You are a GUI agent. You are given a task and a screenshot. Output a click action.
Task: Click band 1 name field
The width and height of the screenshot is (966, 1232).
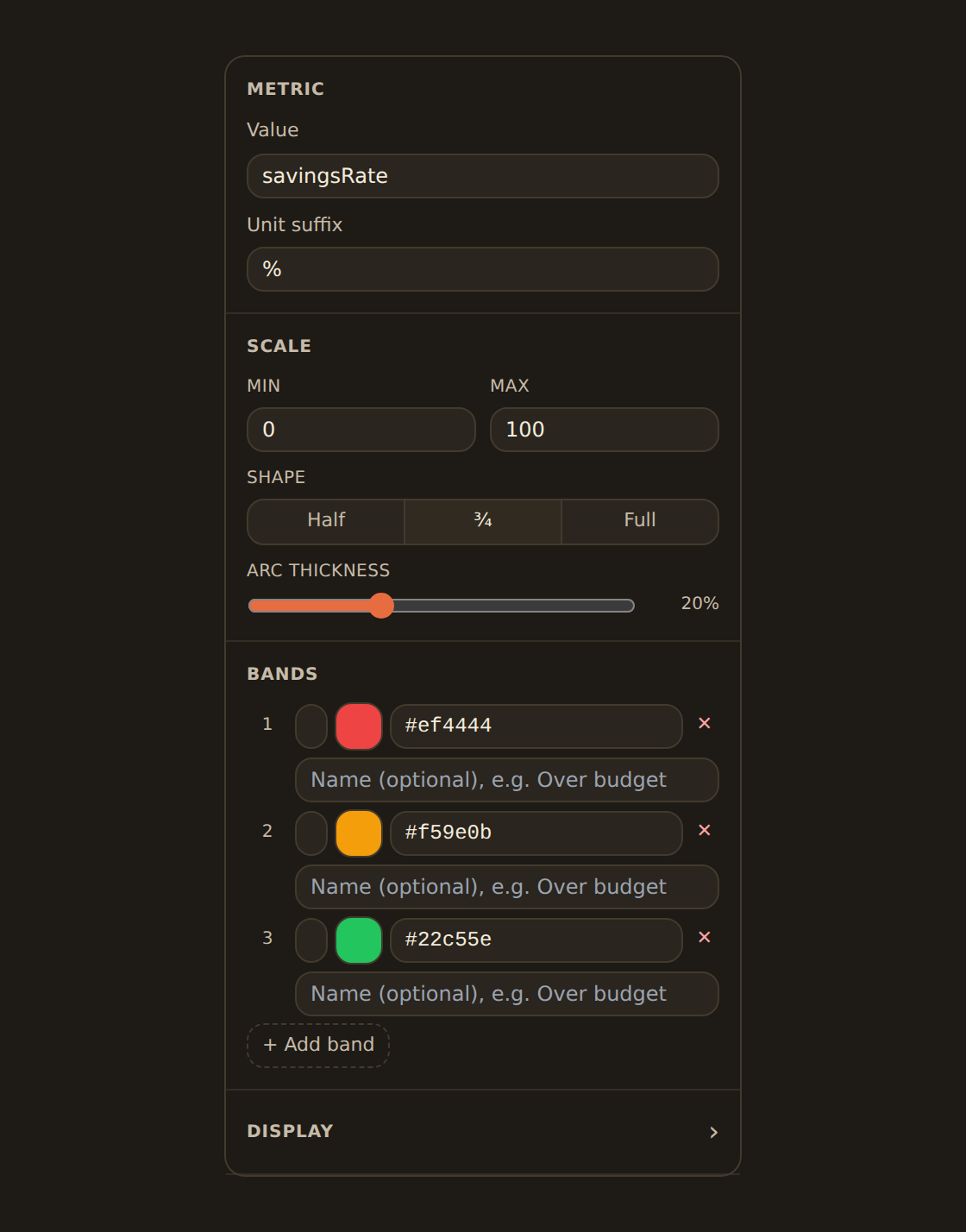[x=507, y=780]
